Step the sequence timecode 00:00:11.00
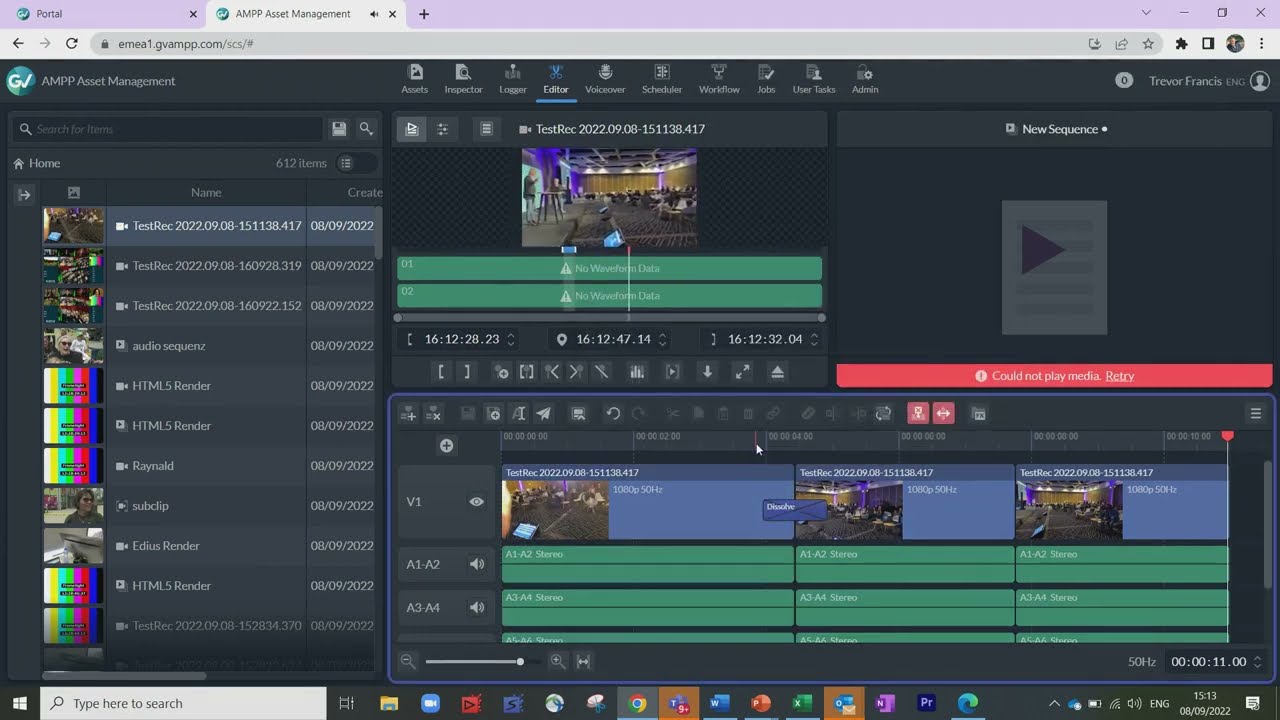1280x720 pixels. coord(1257,662)
